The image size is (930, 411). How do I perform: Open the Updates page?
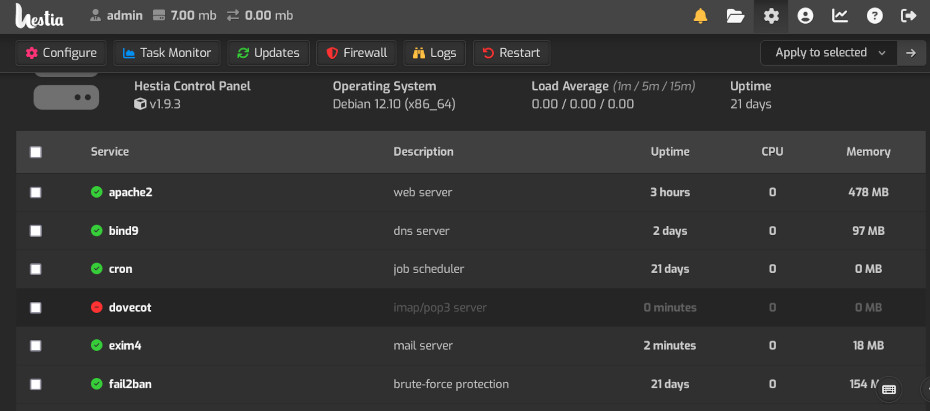pos(268,53)
